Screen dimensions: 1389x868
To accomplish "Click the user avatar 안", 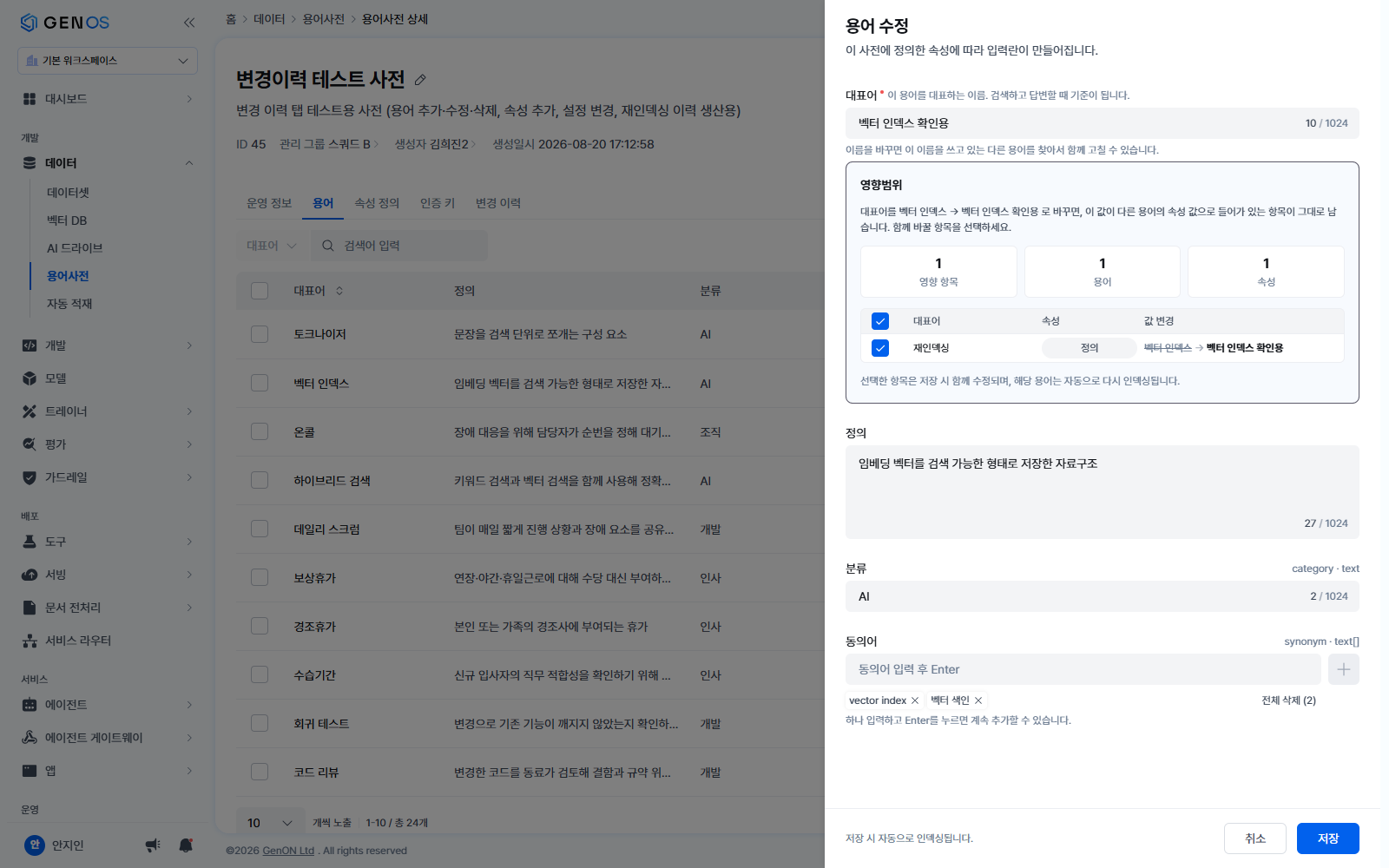I will [35, 845].
